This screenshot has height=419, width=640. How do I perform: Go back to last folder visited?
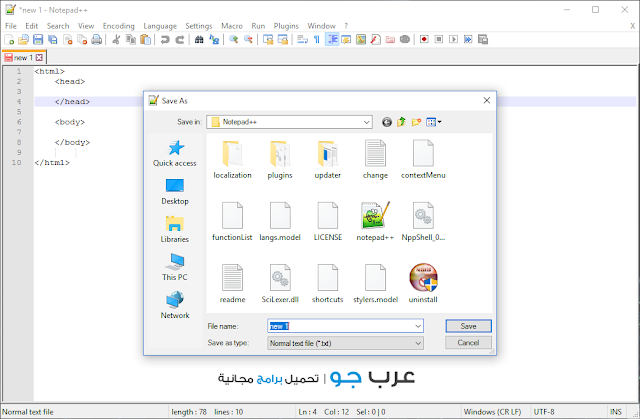pos(387,122)
